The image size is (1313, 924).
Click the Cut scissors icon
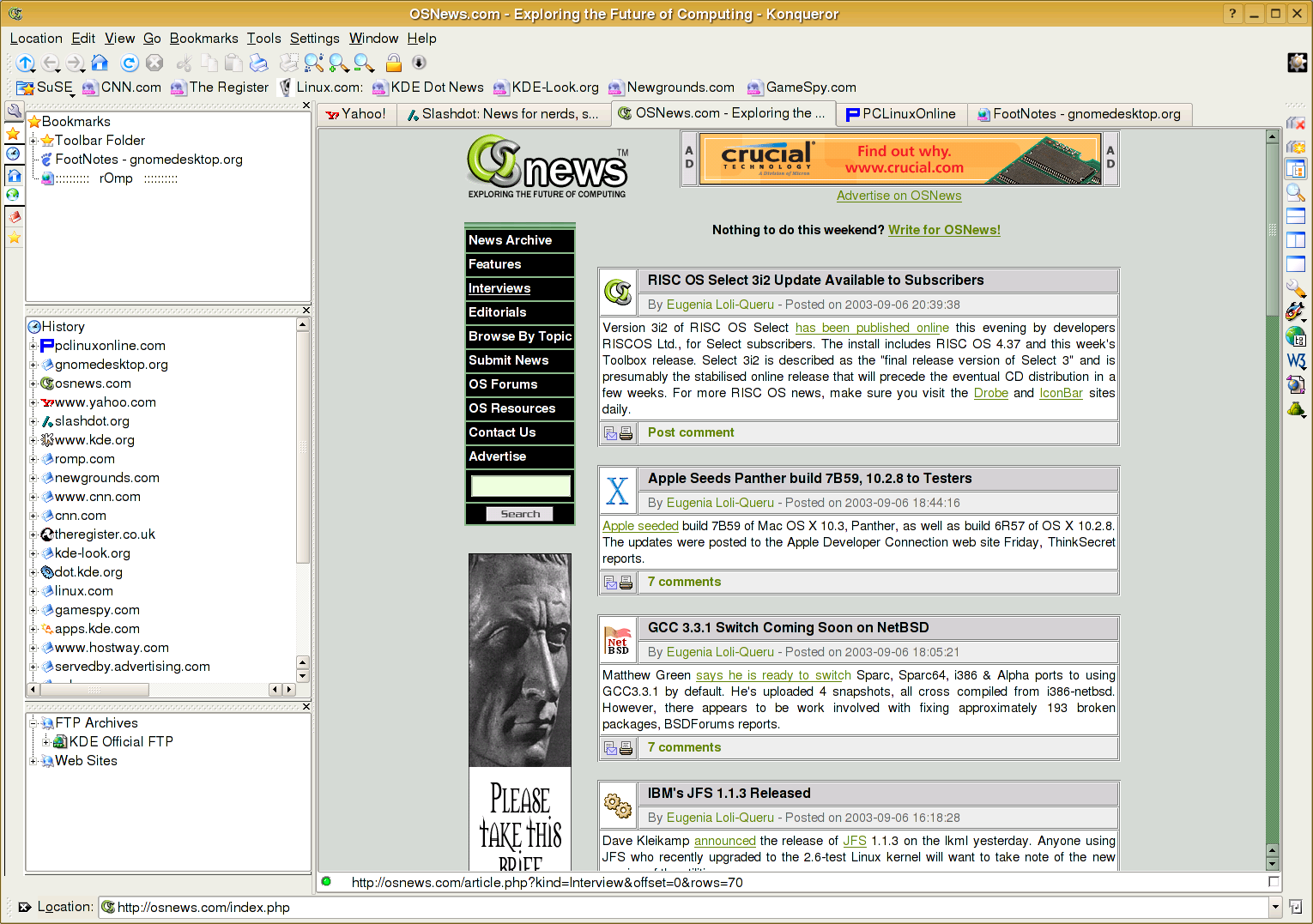(x=184, y=63)
